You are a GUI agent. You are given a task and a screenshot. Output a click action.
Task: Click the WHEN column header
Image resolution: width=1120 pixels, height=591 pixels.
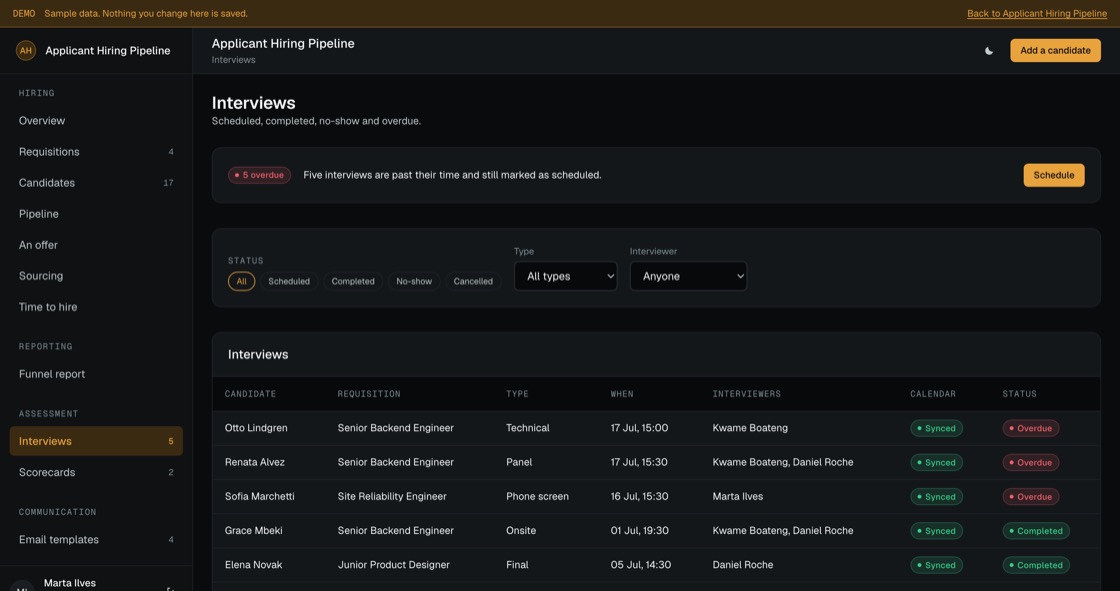pyautogui.click(x=622, y=394)
